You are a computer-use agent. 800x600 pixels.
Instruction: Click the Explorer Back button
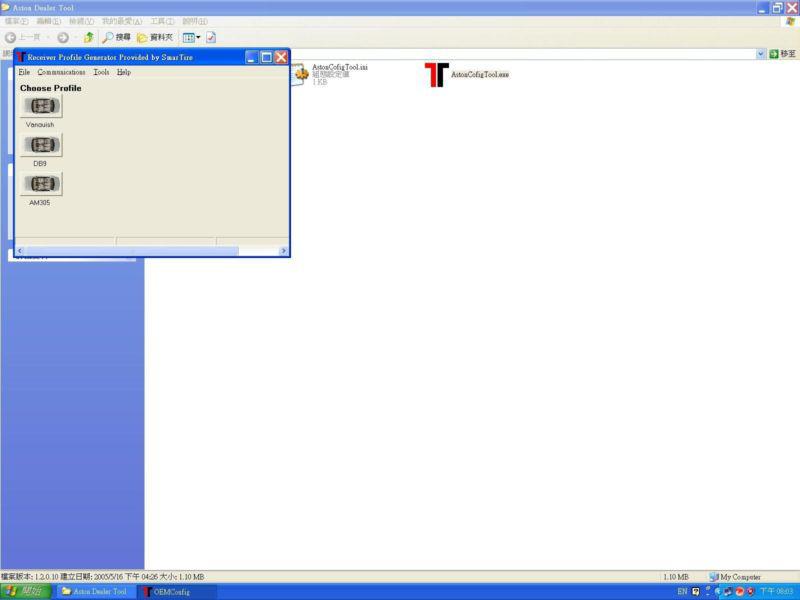(22, 37)
